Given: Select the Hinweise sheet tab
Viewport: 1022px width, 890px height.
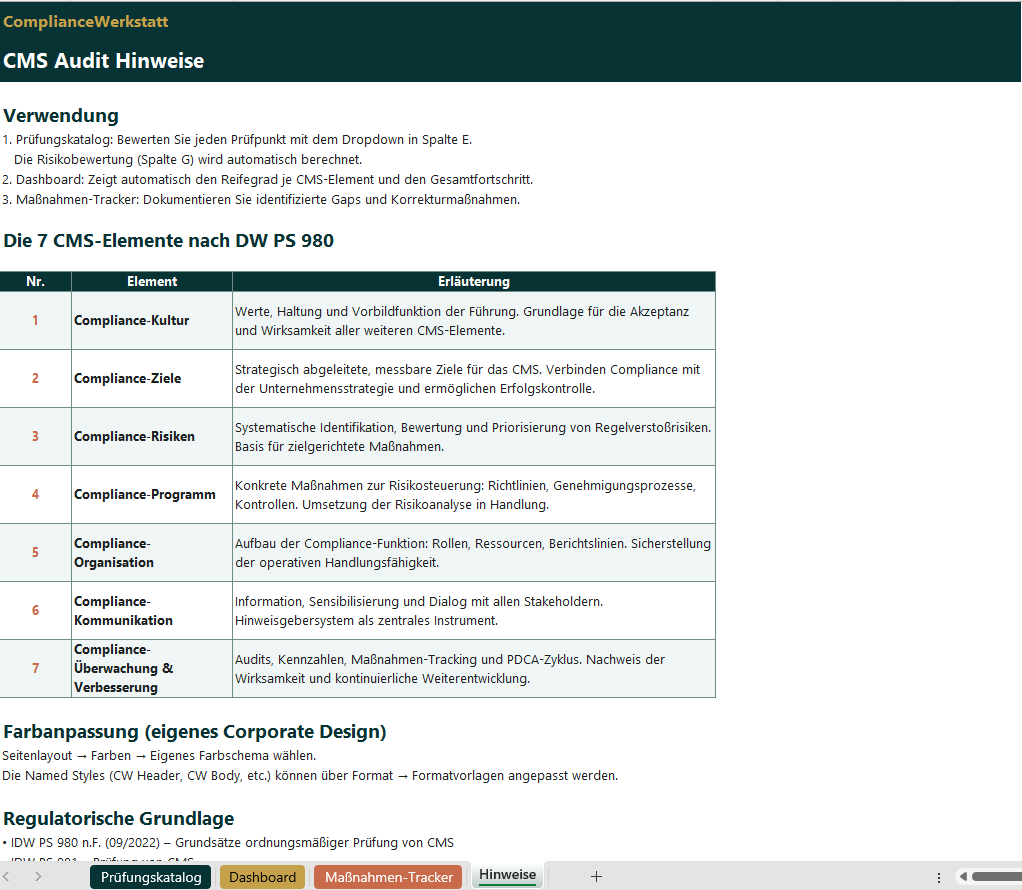Looking at the screenshot, I should pos(507,876).
